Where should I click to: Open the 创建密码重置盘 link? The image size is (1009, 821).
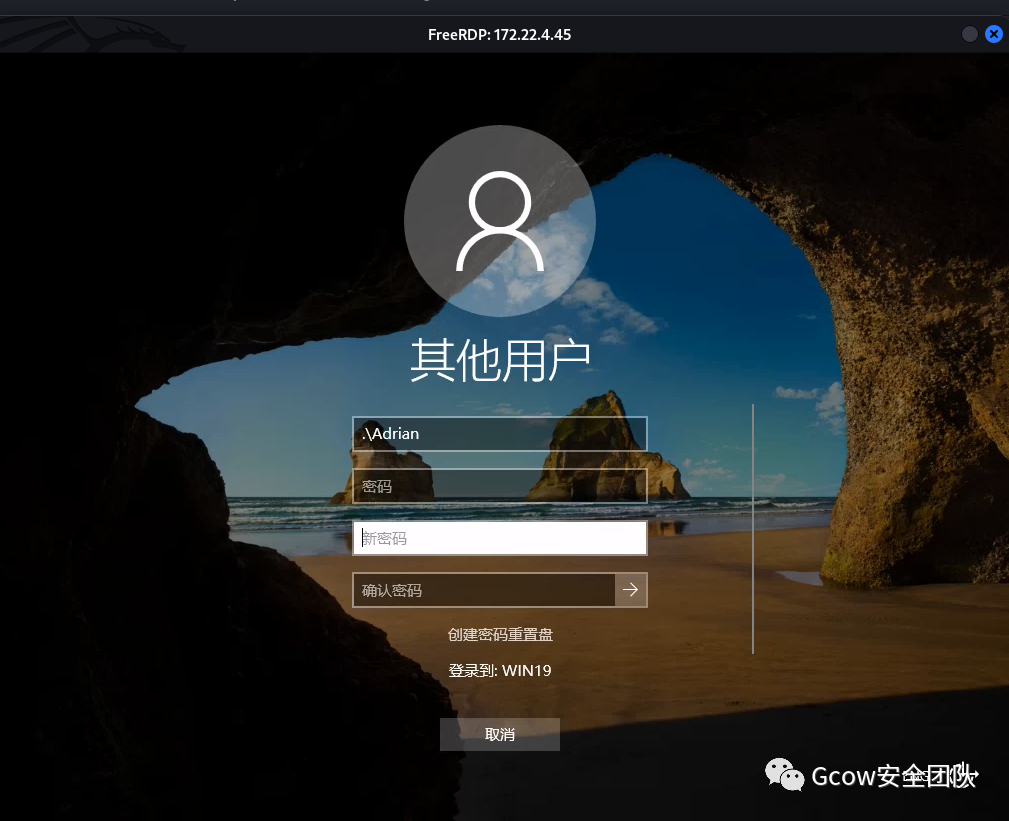point(500,634)
